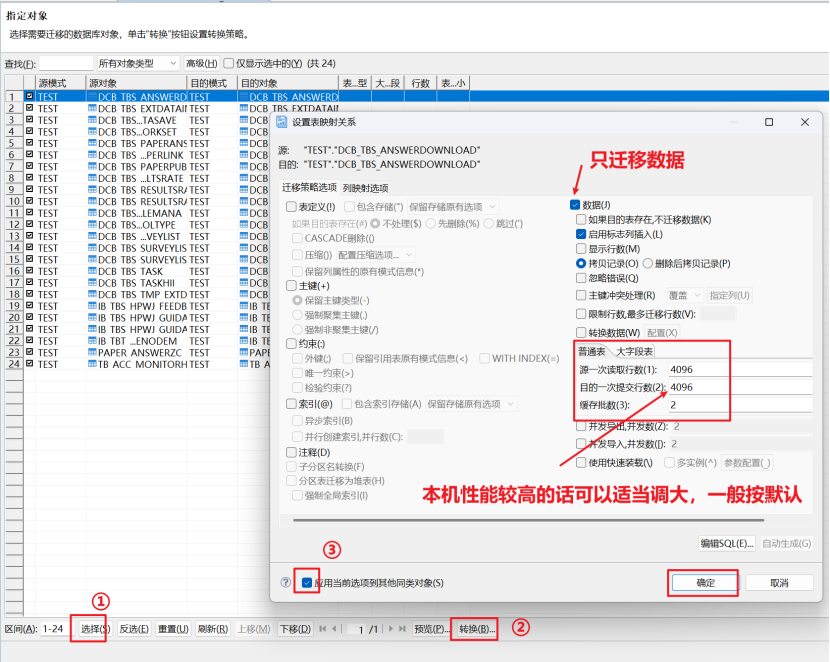Click 查找(F) search input field
830x662 pixels.
[66, 64]
